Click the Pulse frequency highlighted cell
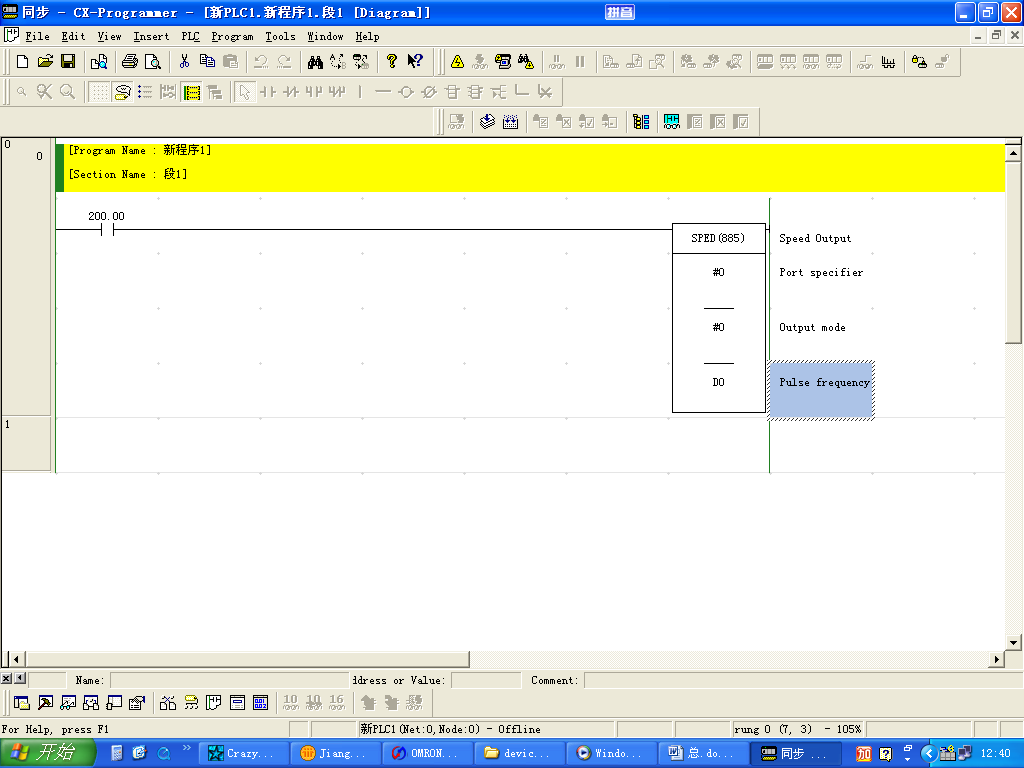1024x768 pixels. pyautogui.click(x=821, y=390)
